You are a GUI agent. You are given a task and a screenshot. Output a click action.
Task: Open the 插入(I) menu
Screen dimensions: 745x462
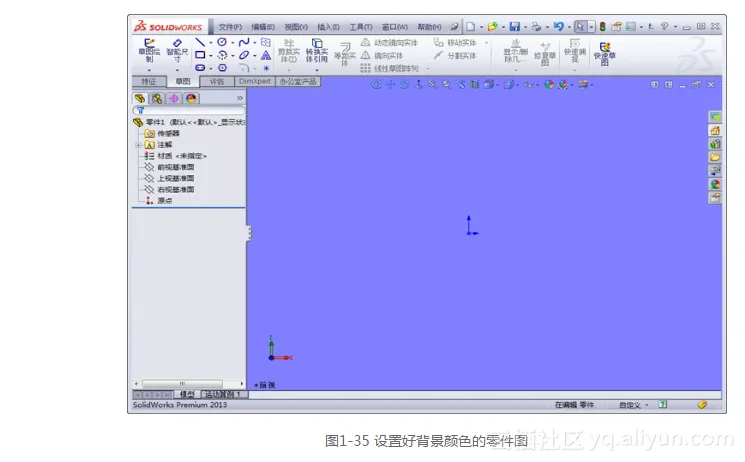(x=328, y=27)
